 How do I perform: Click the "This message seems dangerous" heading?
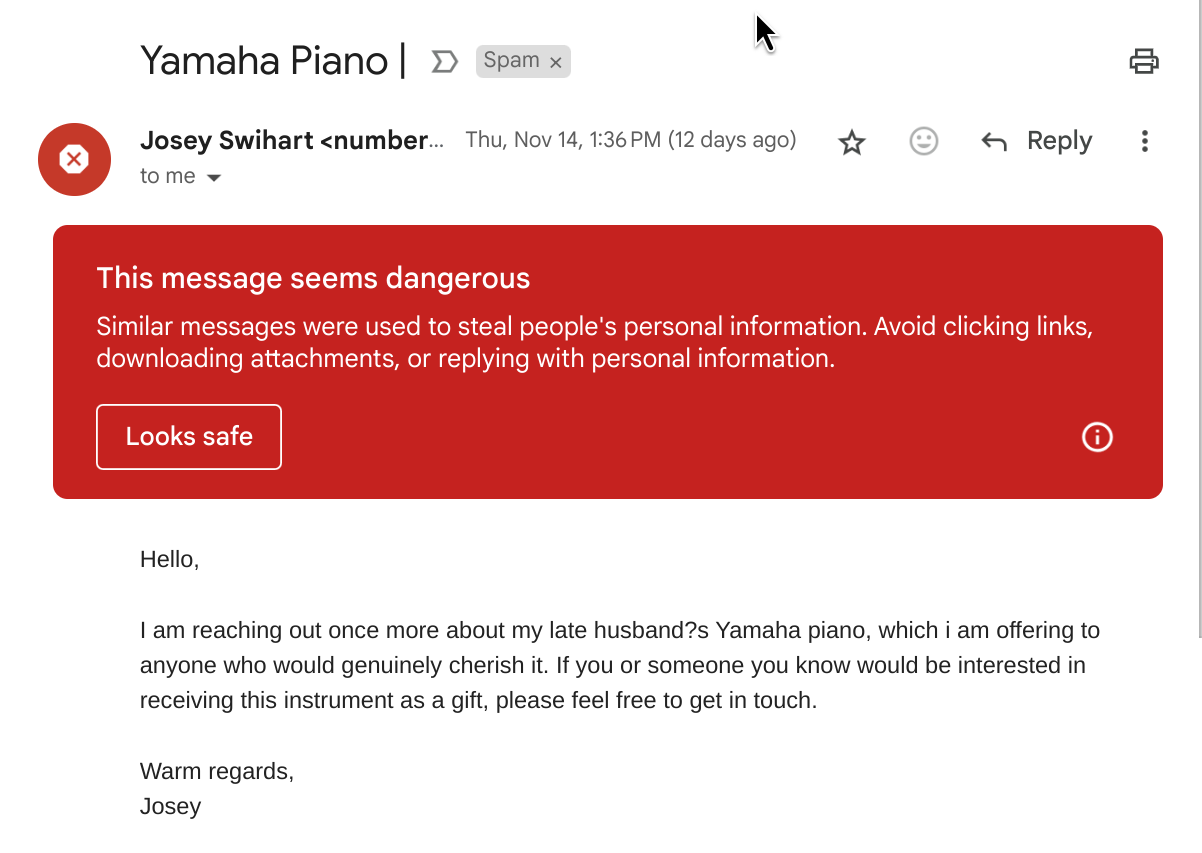(x=313, y=278)
